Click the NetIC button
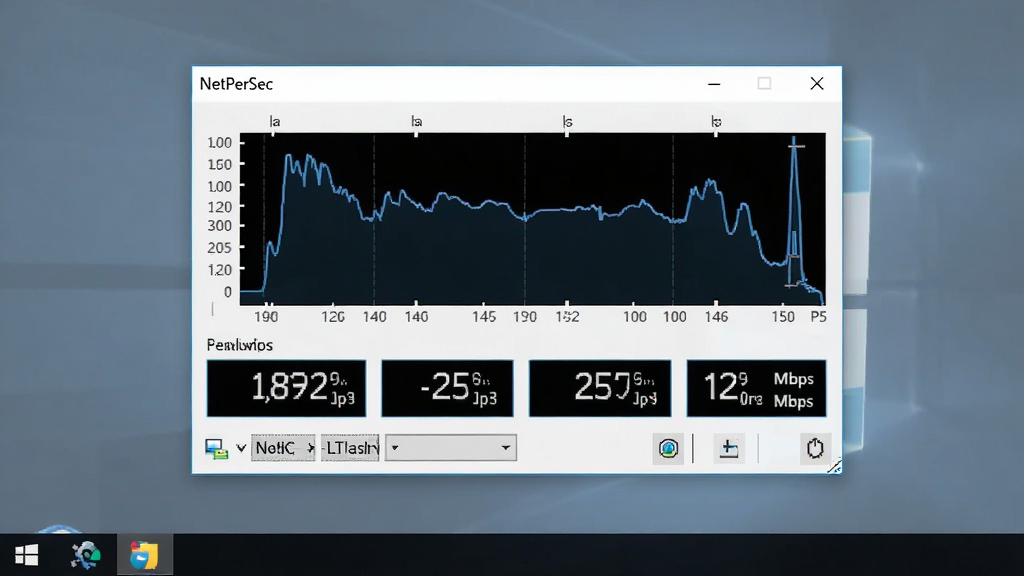 pos(283,448)
